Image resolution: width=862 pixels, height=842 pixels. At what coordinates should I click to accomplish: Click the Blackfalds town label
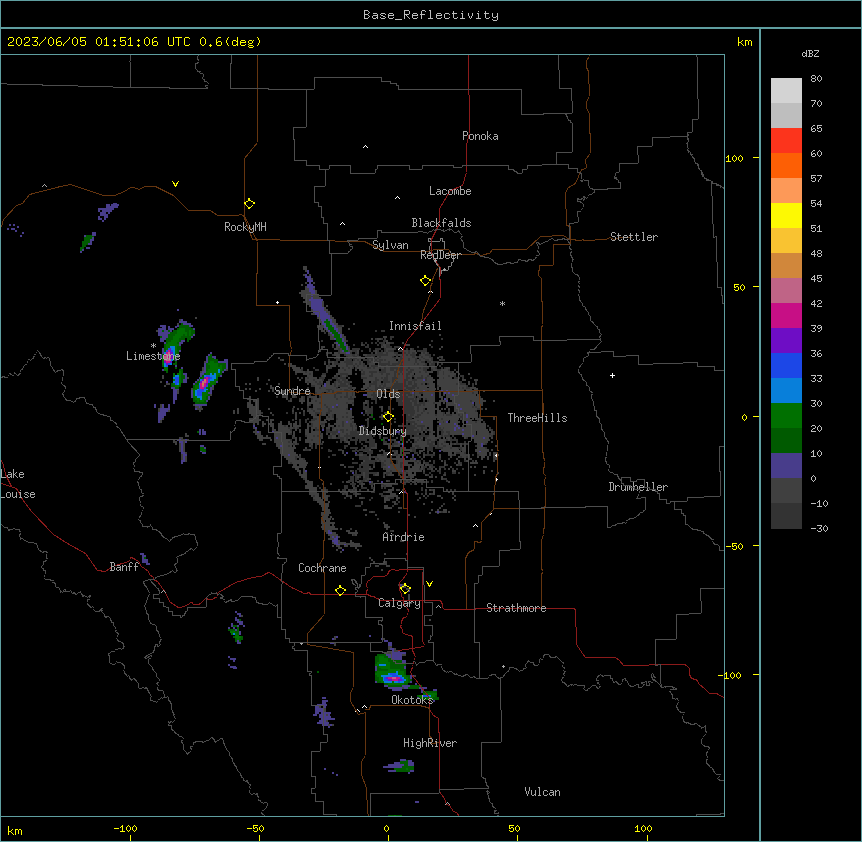tap(441, 223)
